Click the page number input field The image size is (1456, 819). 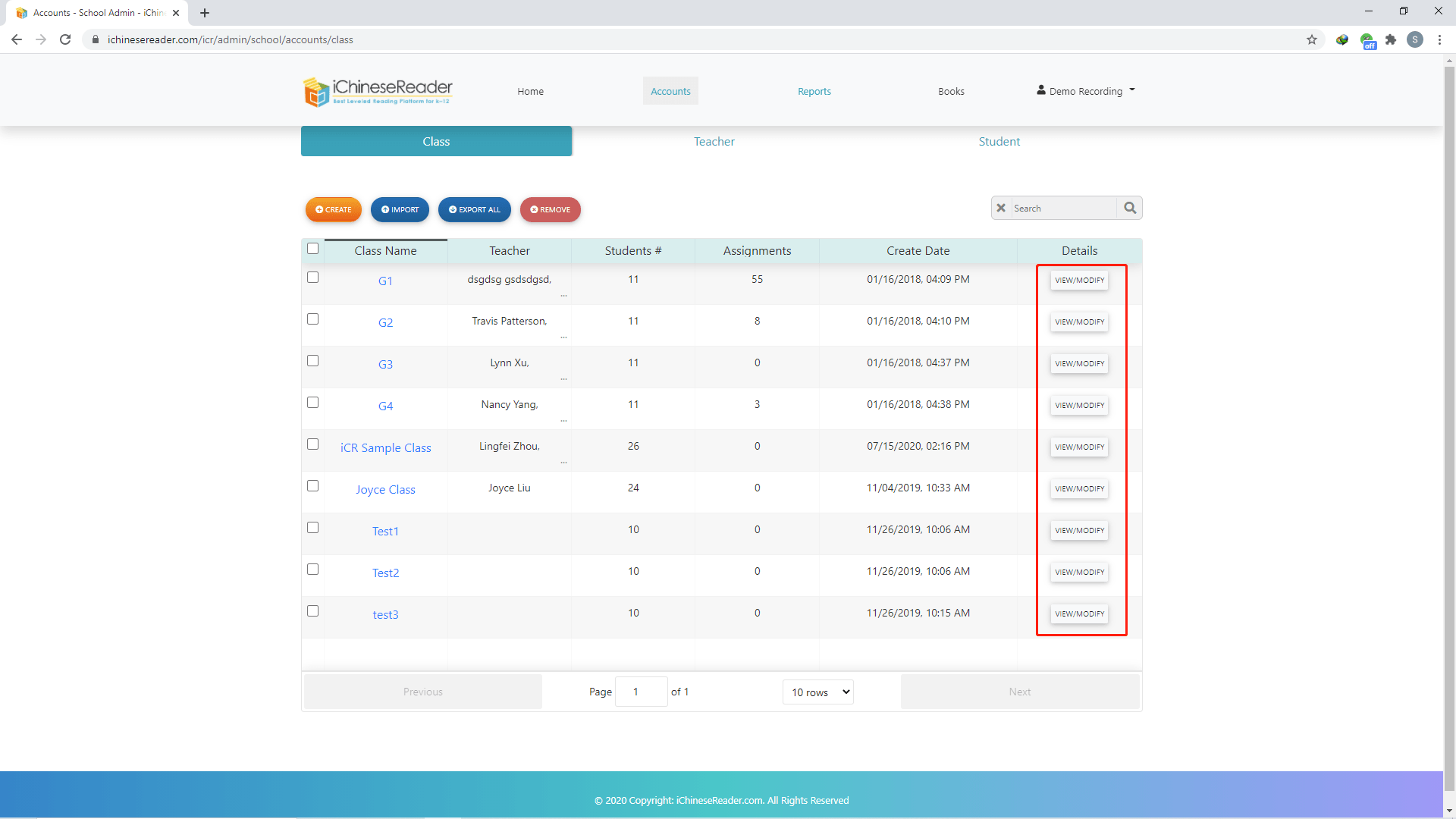641,692
